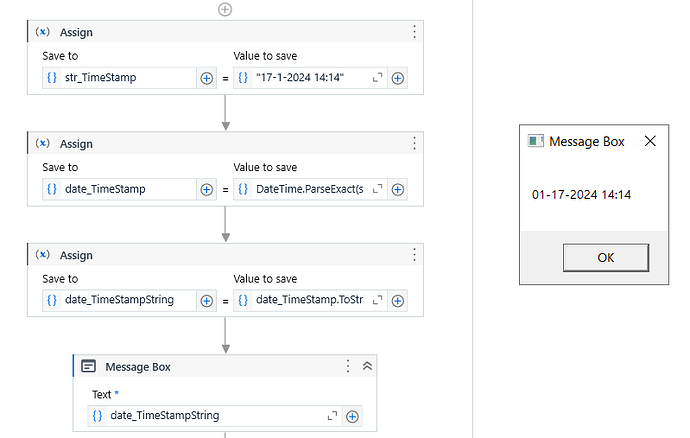
Task: Click plus button beside str_TimeStamp field
Action: (x=207, y=78)
